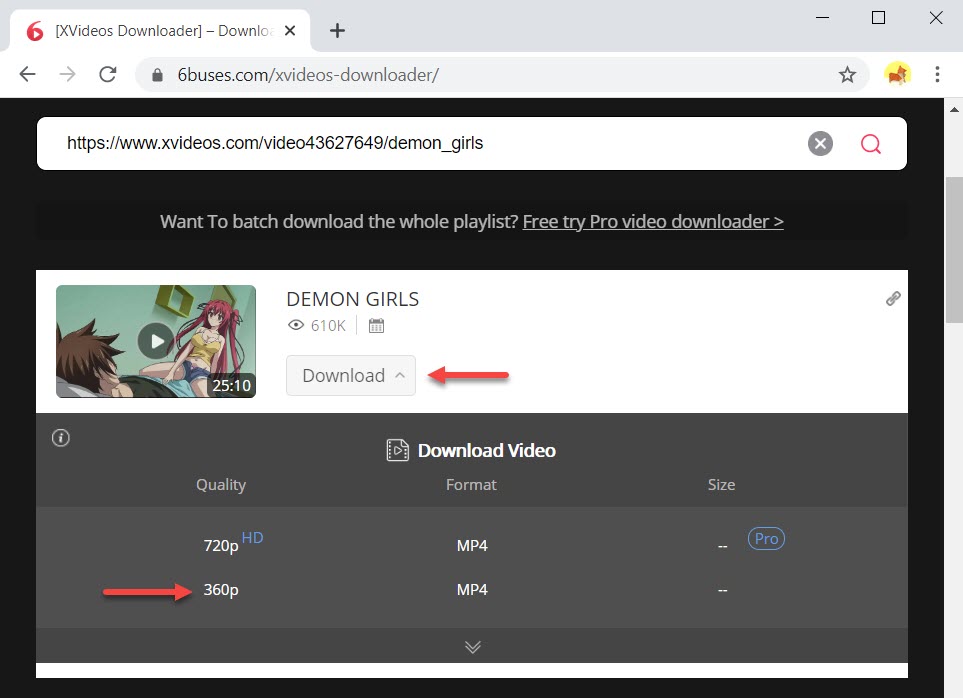
Task: View site security lock info
Action: (157, 75)
